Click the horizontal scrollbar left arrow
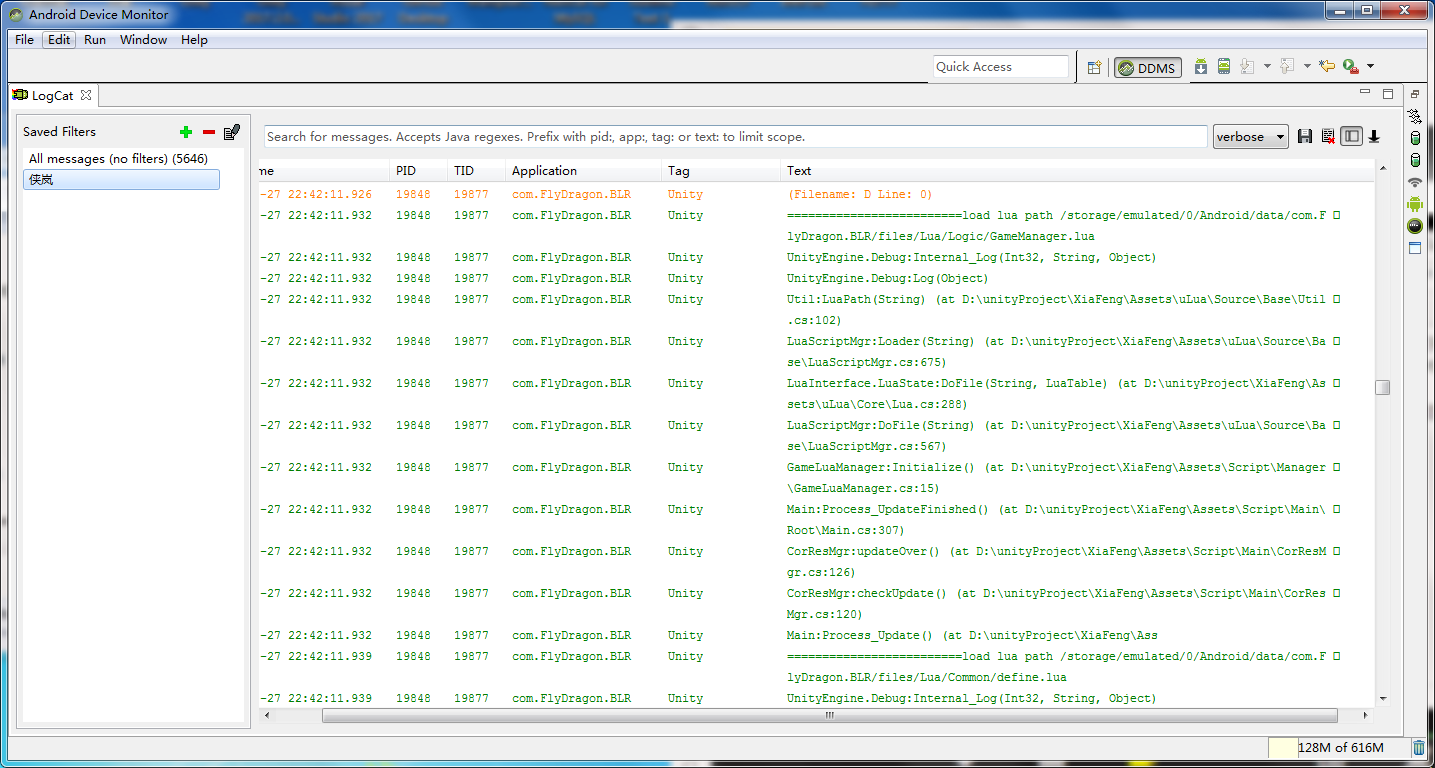This screenshot has width=1435, height=768. (266, 716)
